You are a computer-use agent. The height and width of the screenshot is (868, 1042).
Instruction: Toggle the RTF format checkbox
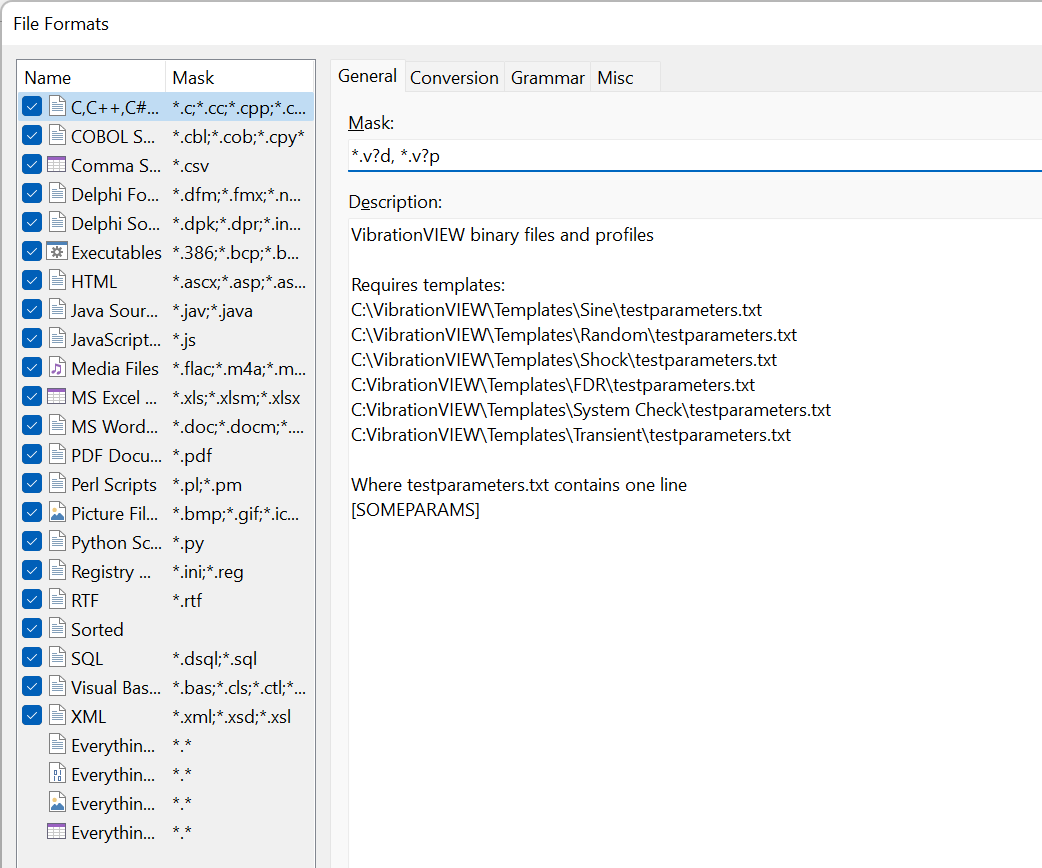click(32, 601)
